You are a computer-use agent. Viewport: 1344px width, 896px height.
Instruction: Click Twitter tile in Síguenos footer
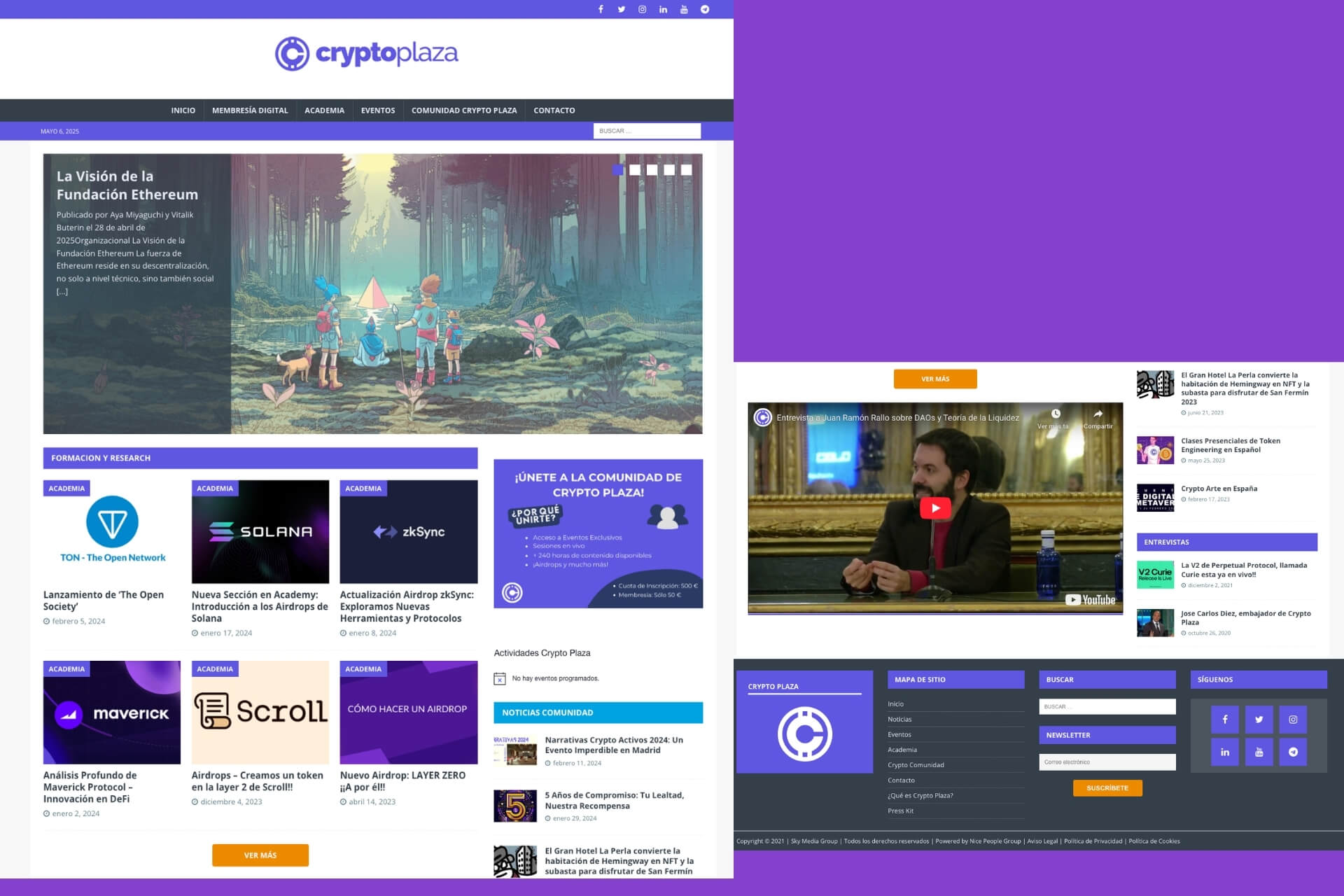(1259, 719)
